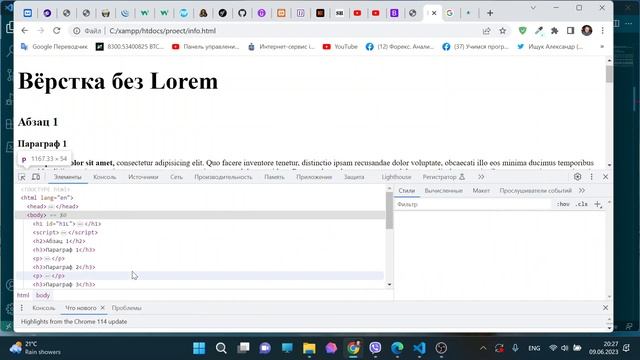640x360 pixels.
Task: Click the Фильтр styles input field
Action: 473,204
